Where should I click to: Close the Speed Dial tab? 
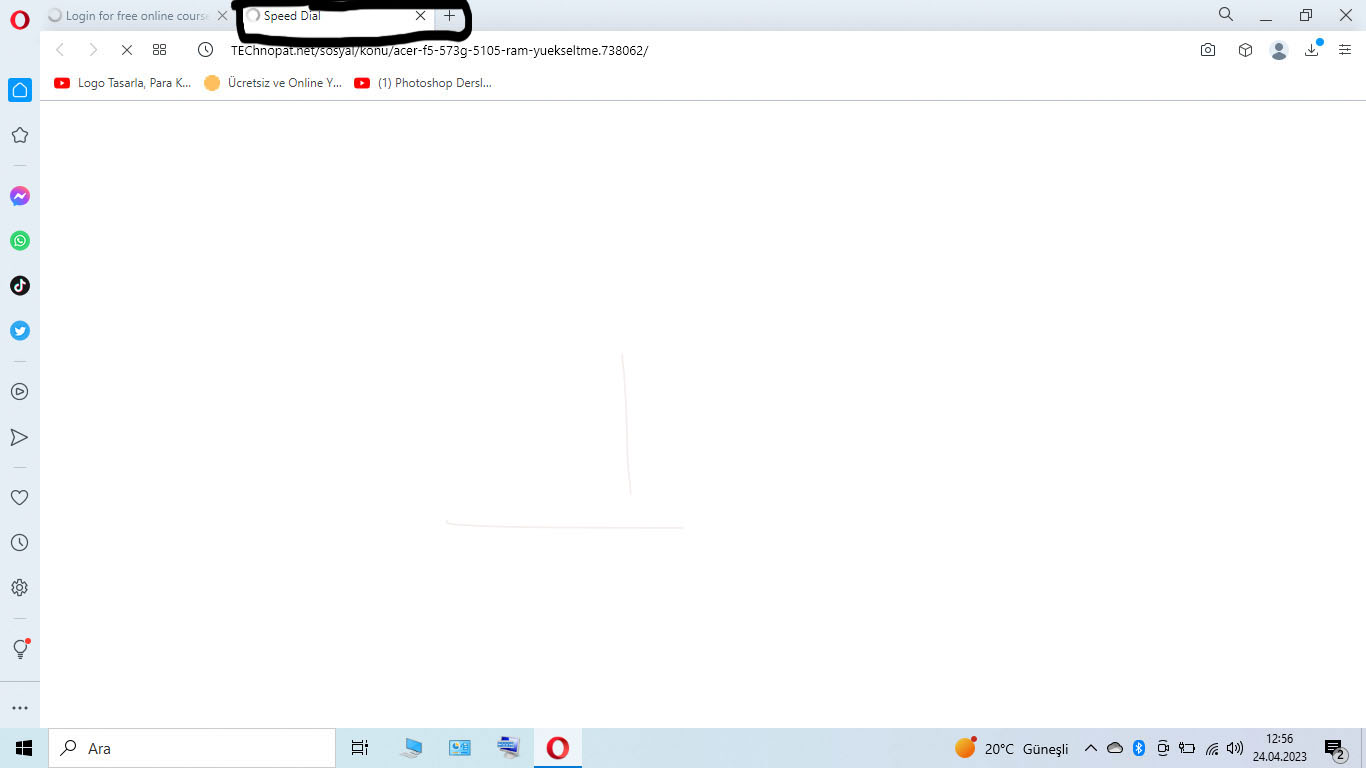coord(421,16)
